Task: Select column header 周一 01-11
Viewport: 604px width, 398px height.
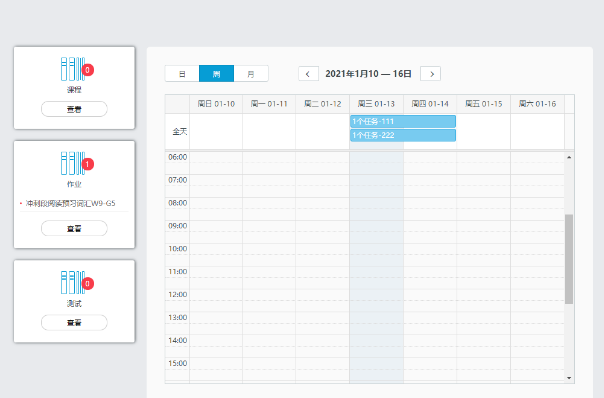Action: click(269, 104)
